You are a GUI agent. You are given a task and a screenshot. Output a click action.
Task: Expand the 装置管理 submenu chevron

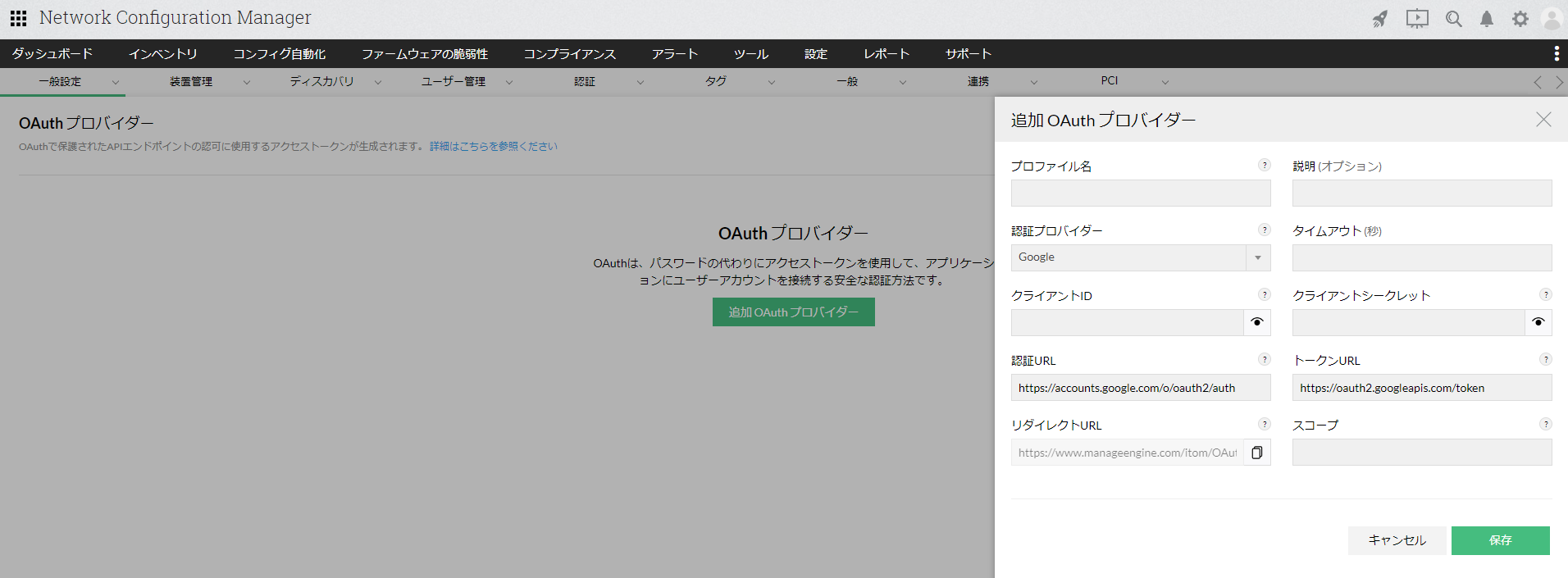coord(247,82)
